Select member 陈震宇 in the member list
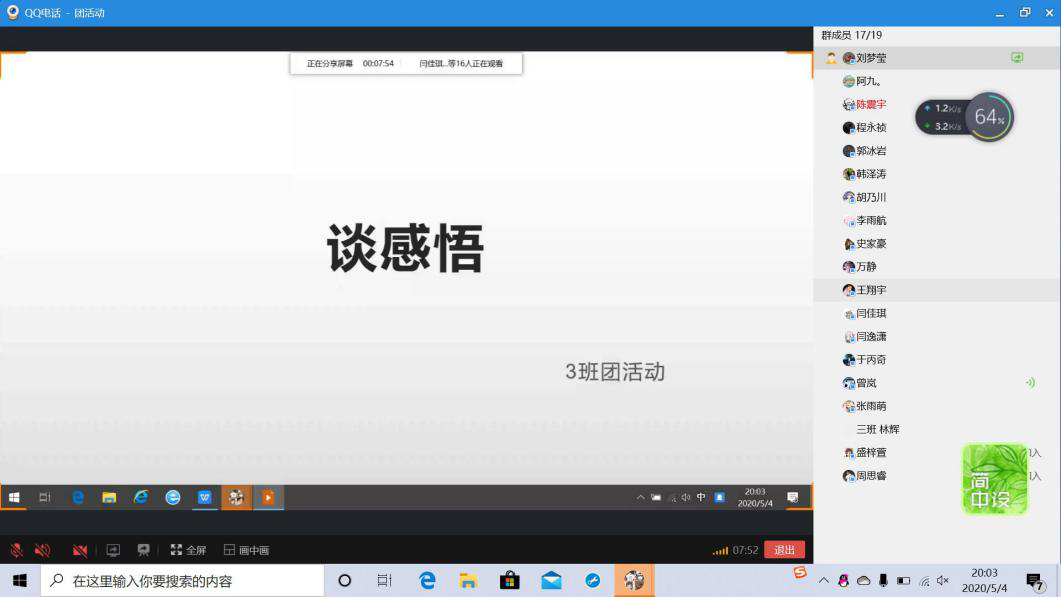Viewport: 1061px width, 597px height. (x=870, y=104)
